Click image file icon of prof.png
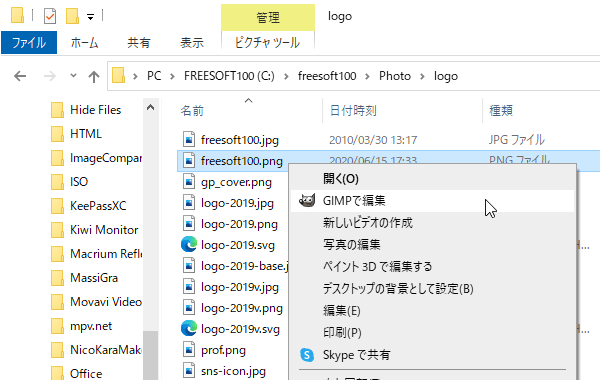Viewport: 600px width, 380px height. coord(189,350)
